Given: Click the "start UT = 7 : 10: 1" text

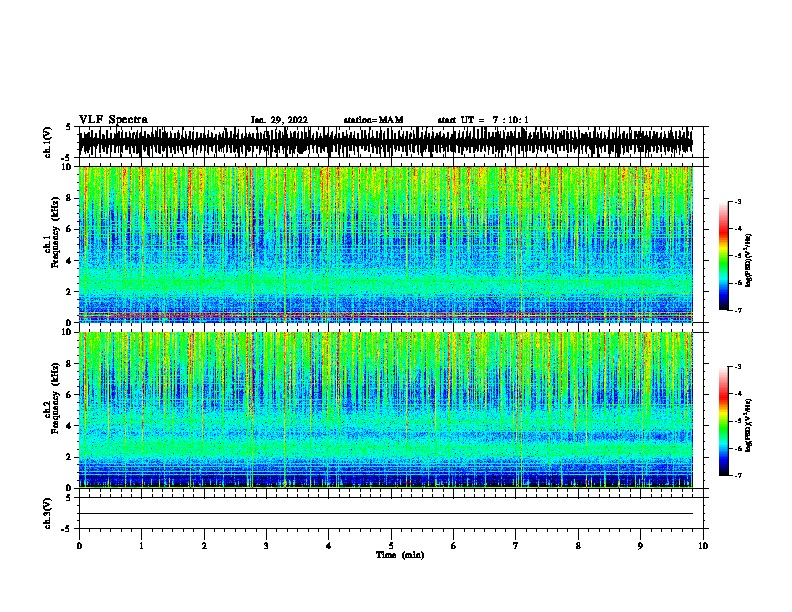Looking at the screenshot, I should click(x=483, y=120).
